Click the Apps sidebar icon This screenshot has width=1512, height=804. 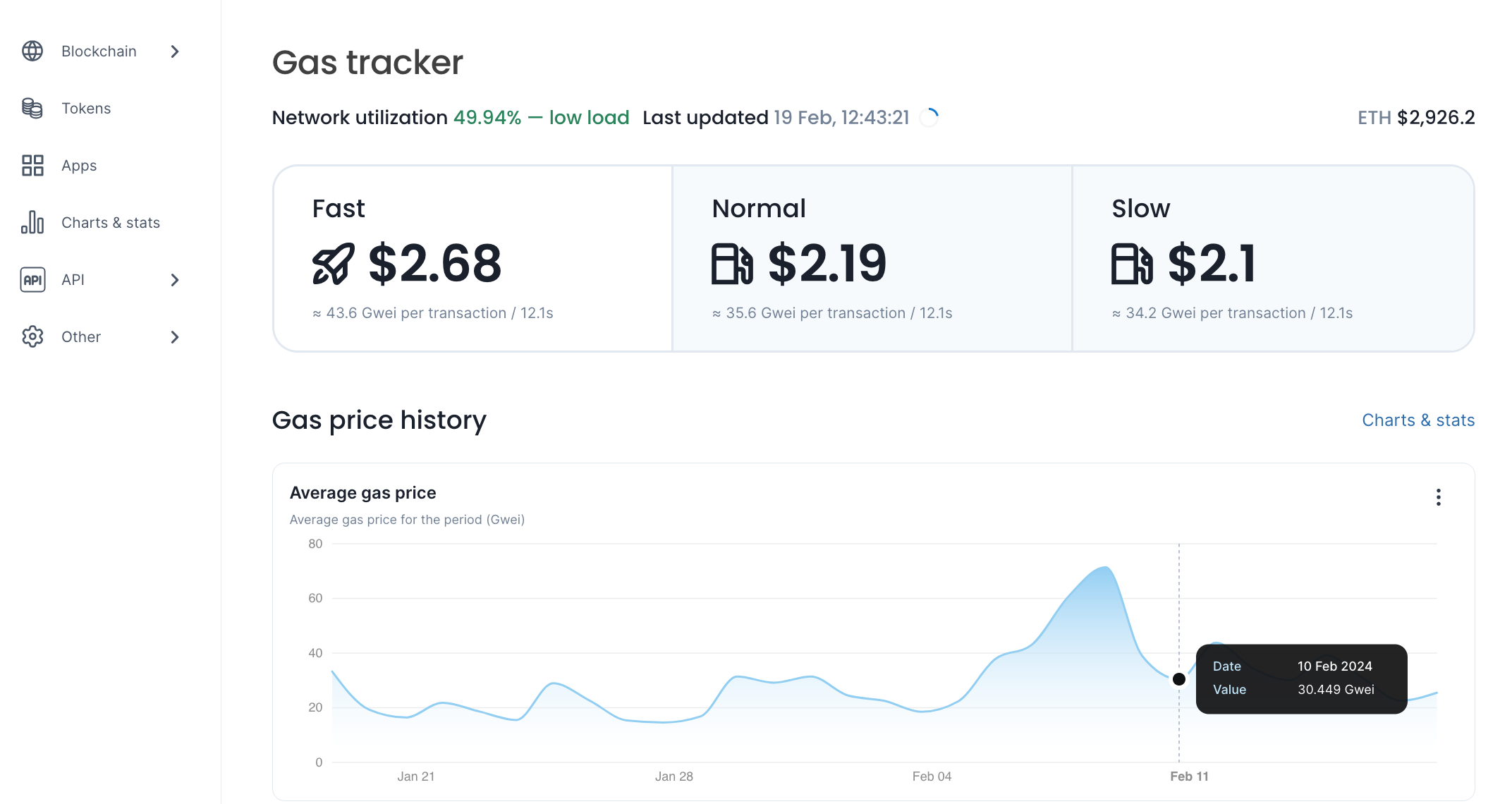(33, 165)
